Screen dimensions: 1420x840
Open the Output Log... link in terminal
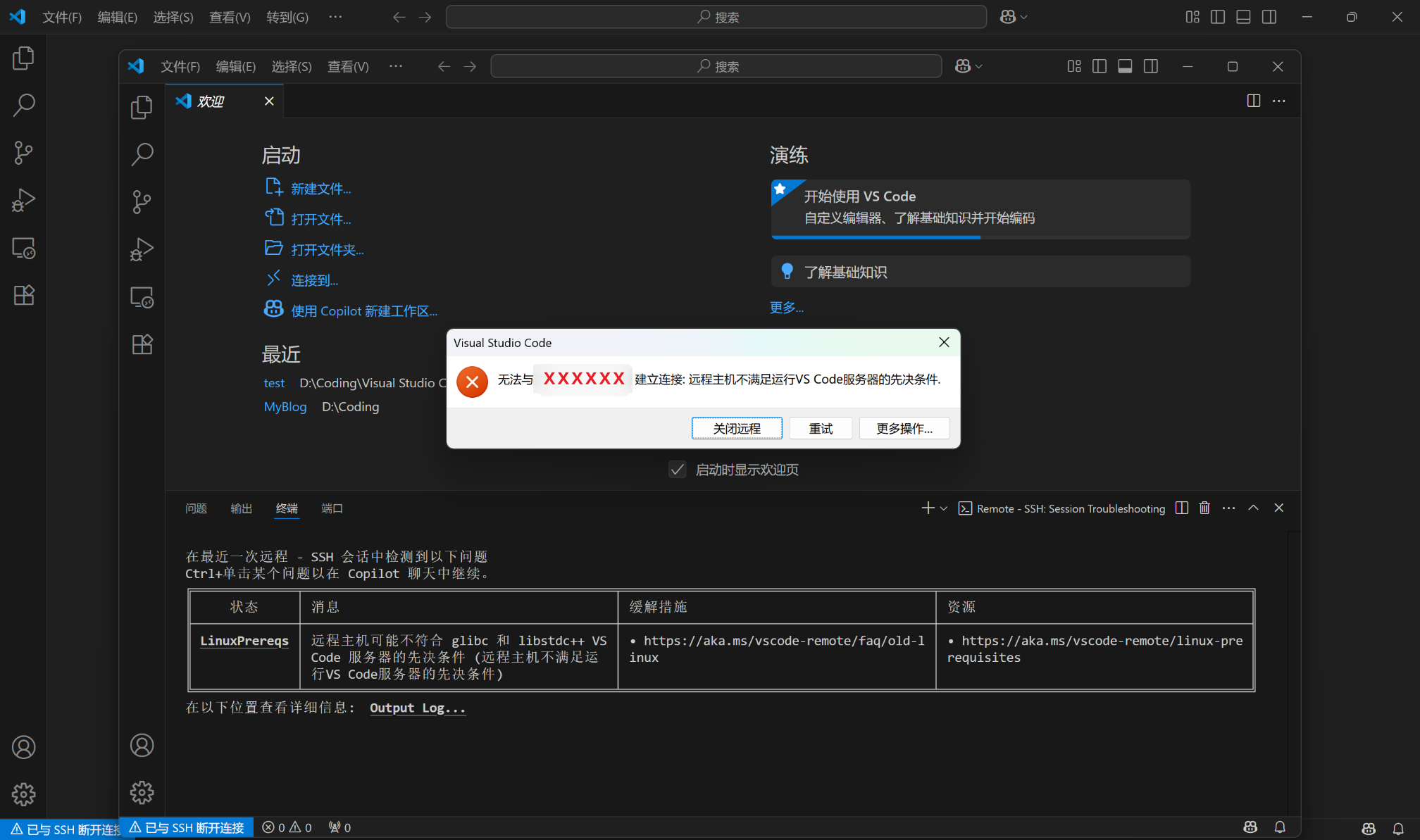[x=417, y=708]
